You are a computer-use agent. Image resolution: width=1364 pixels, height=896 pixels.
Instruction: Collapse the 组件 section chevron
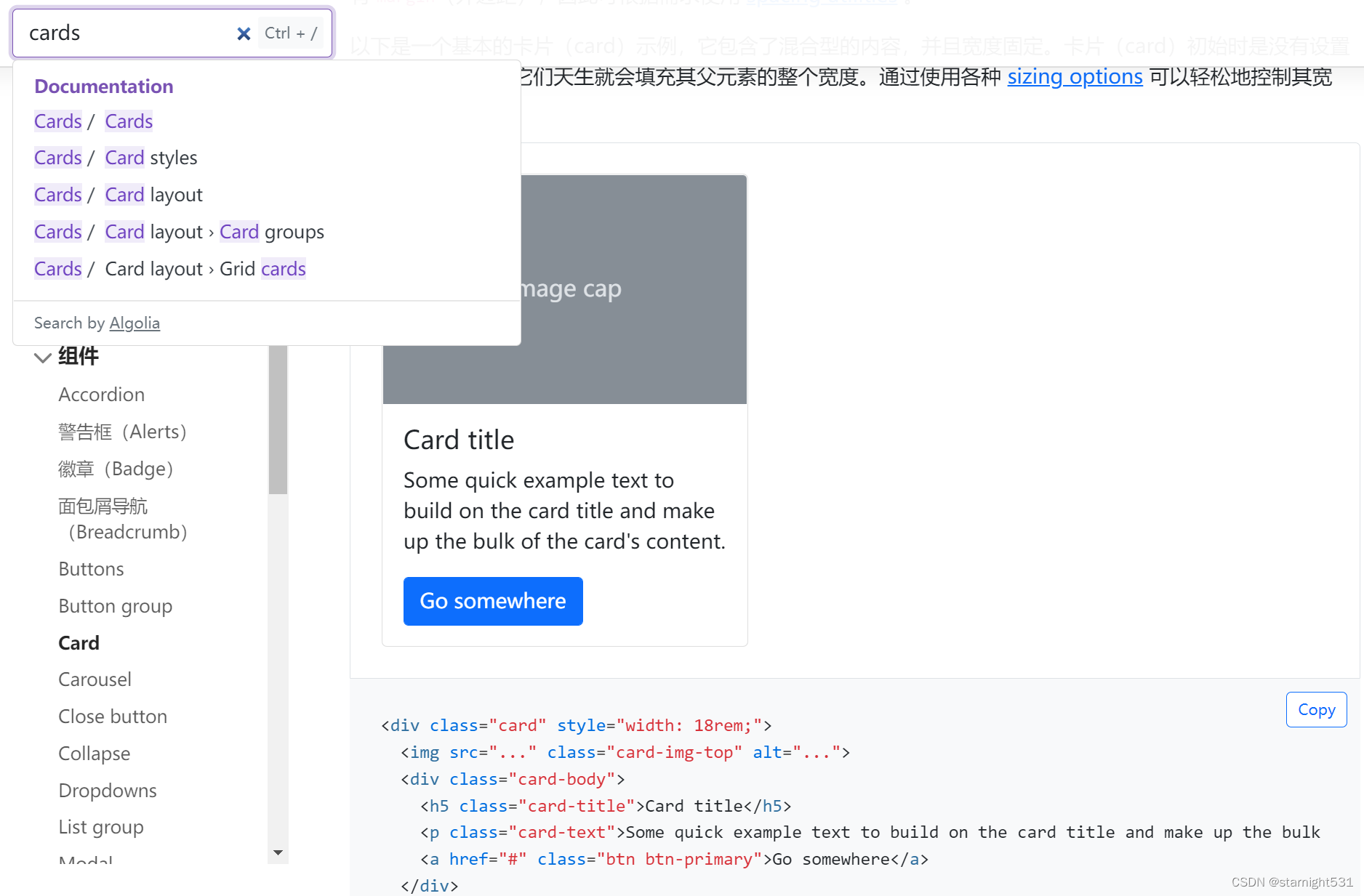click(43, 357)
